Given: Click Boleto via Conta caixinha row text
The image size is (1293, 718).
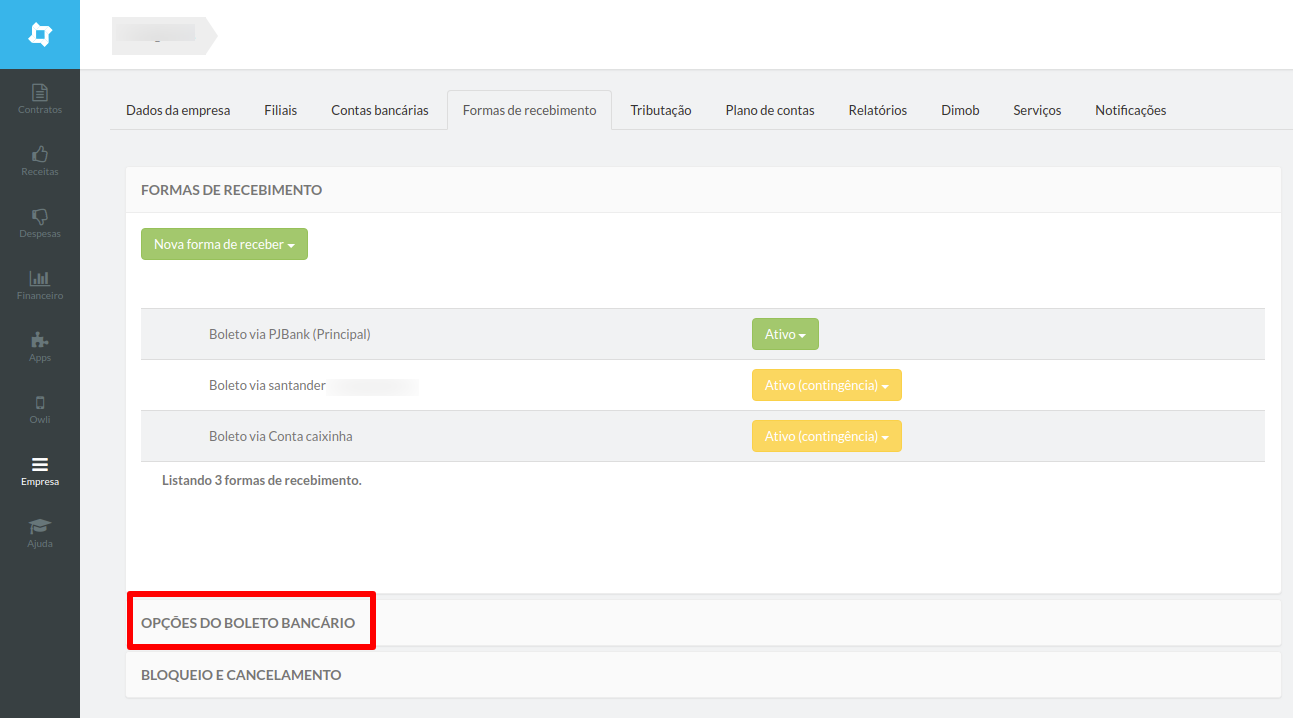Looking at the screenshot, I should (x=281, y=436).
